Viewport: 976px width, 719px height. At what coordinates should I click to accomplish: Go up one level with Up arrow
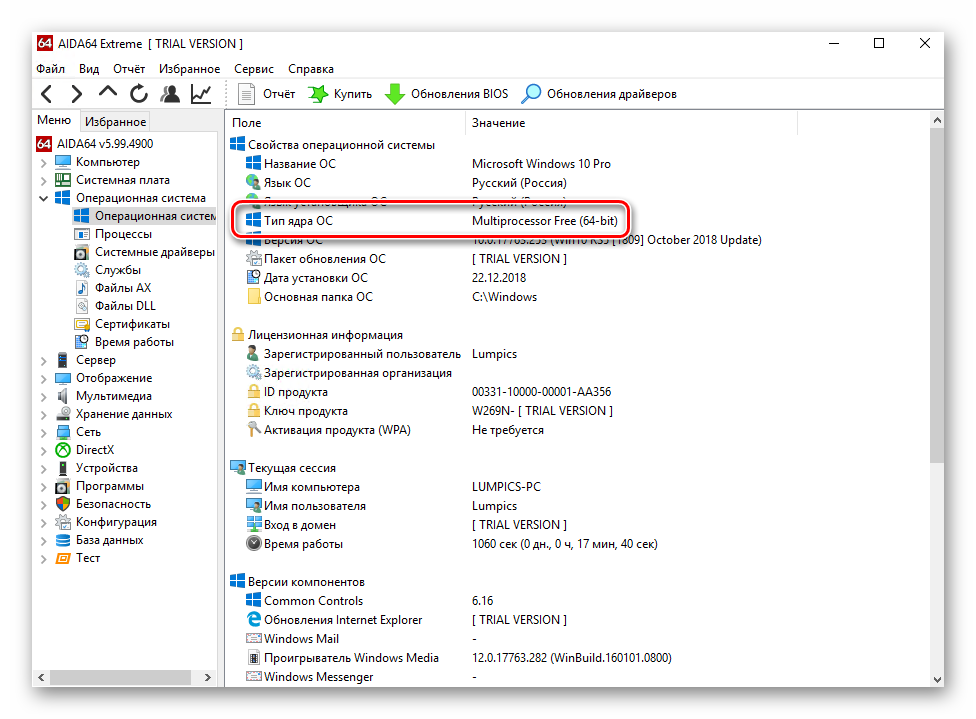[x=108, y=93]
